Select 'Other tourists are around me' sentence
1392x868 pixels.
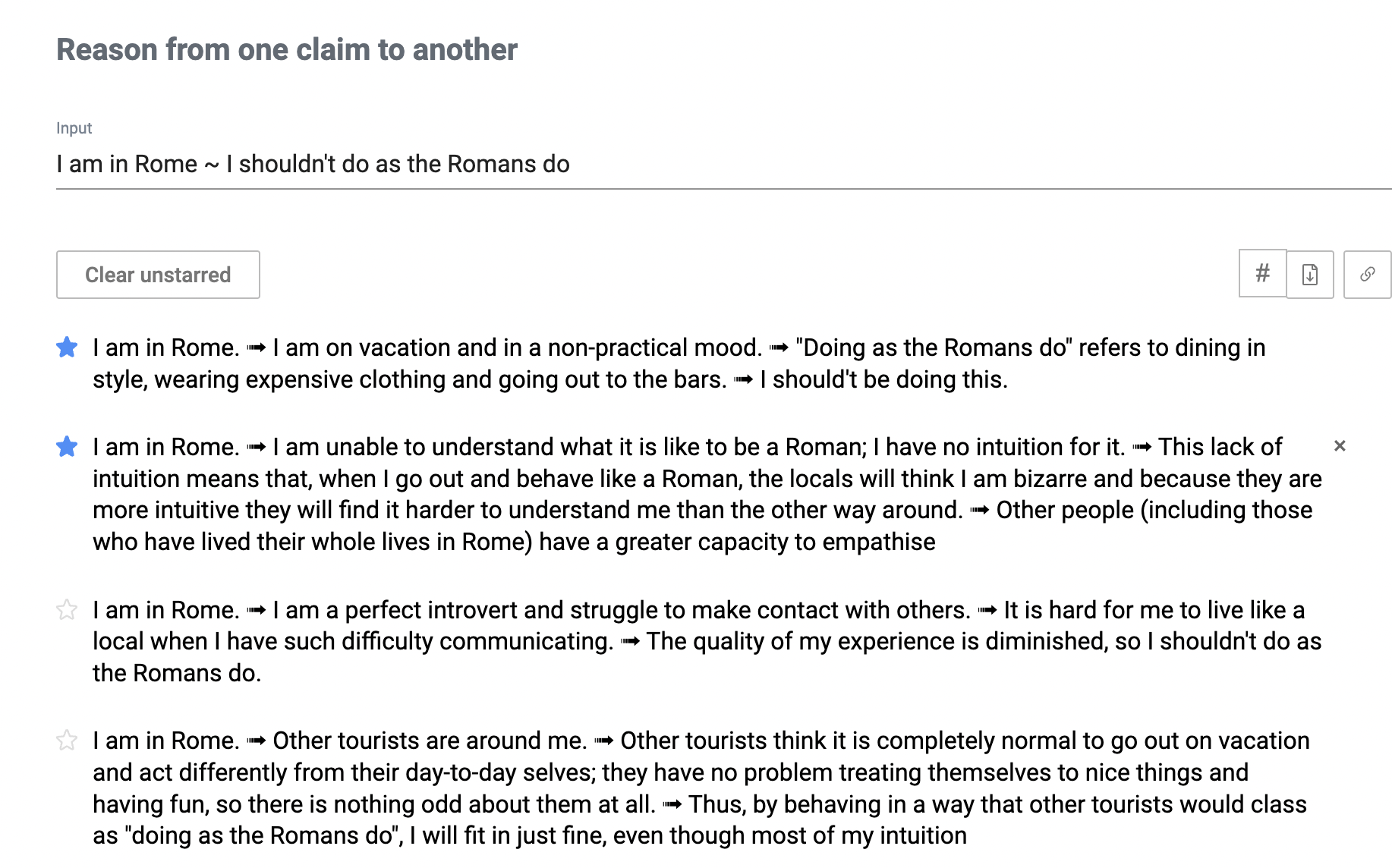[x=430, y=741]
